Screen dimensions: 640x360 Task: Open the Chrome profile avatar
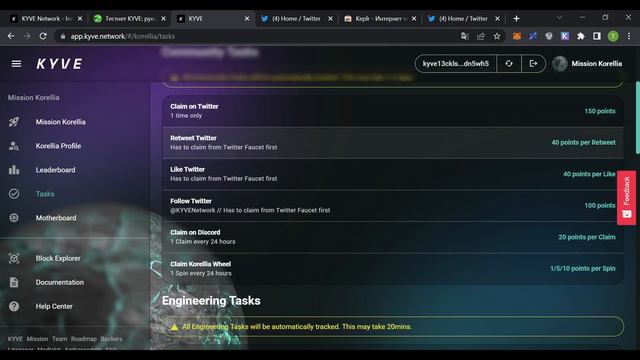[613, 36]
